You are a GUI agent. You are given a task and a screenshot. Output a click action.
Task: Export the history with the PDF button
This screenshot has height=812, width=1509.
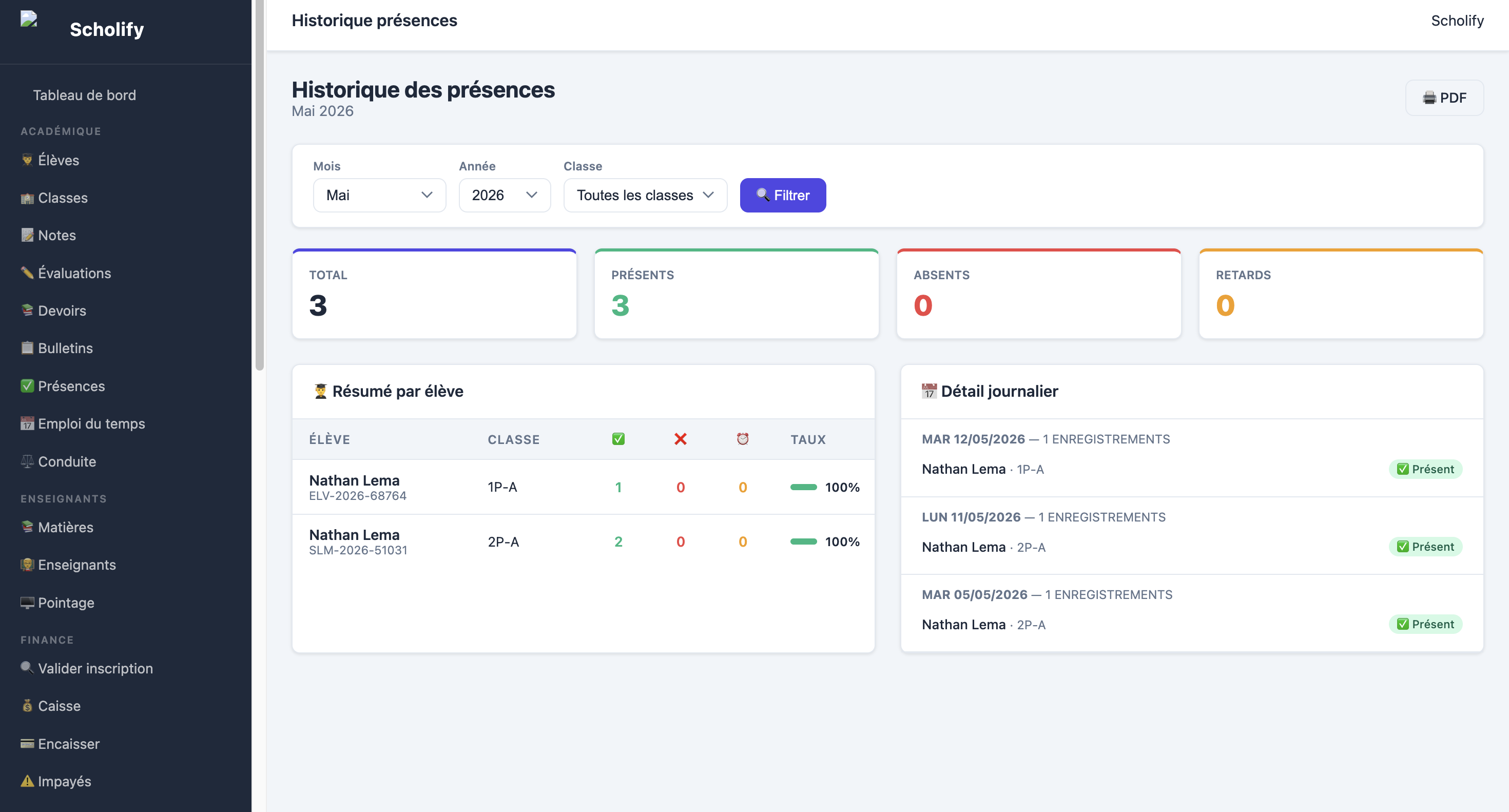1444,98
